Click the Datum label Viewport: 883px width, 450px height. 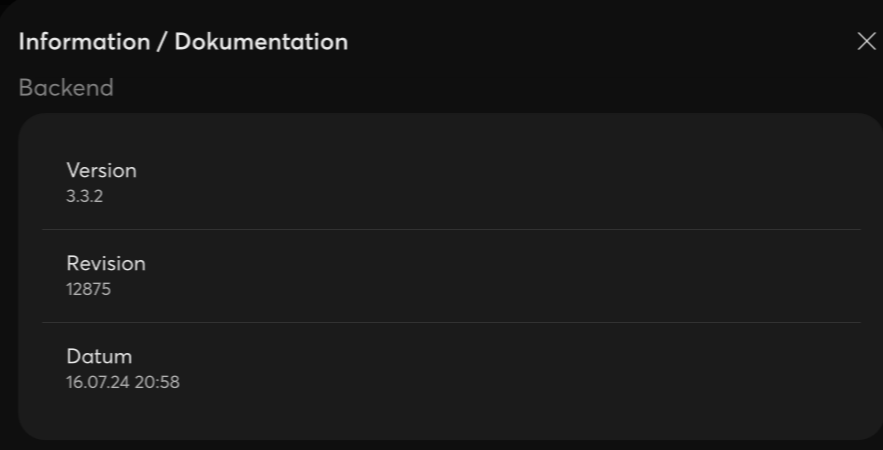click(x=99, y=356)
